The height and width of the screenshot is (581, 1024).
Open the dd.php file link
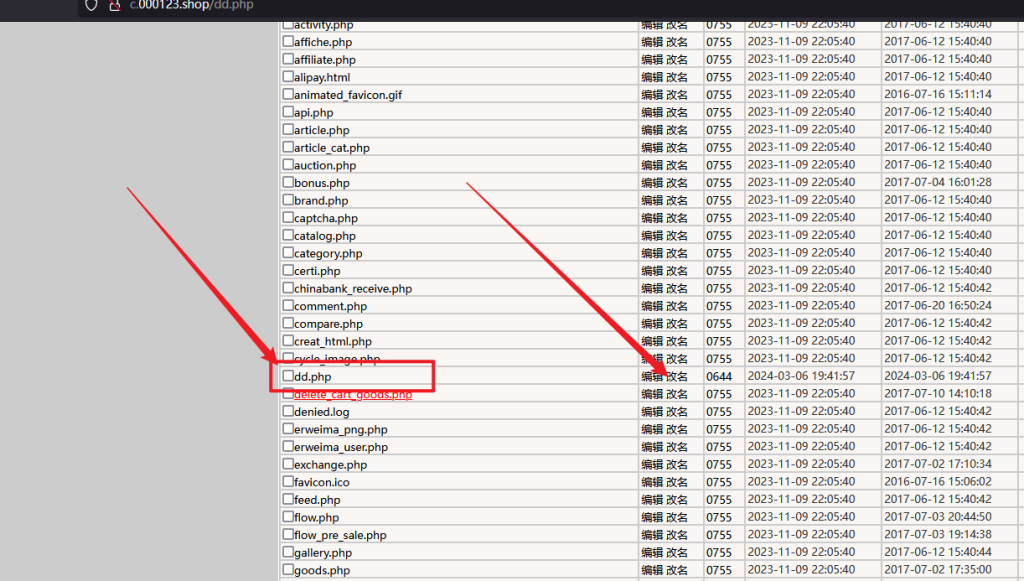coord(312,377)
